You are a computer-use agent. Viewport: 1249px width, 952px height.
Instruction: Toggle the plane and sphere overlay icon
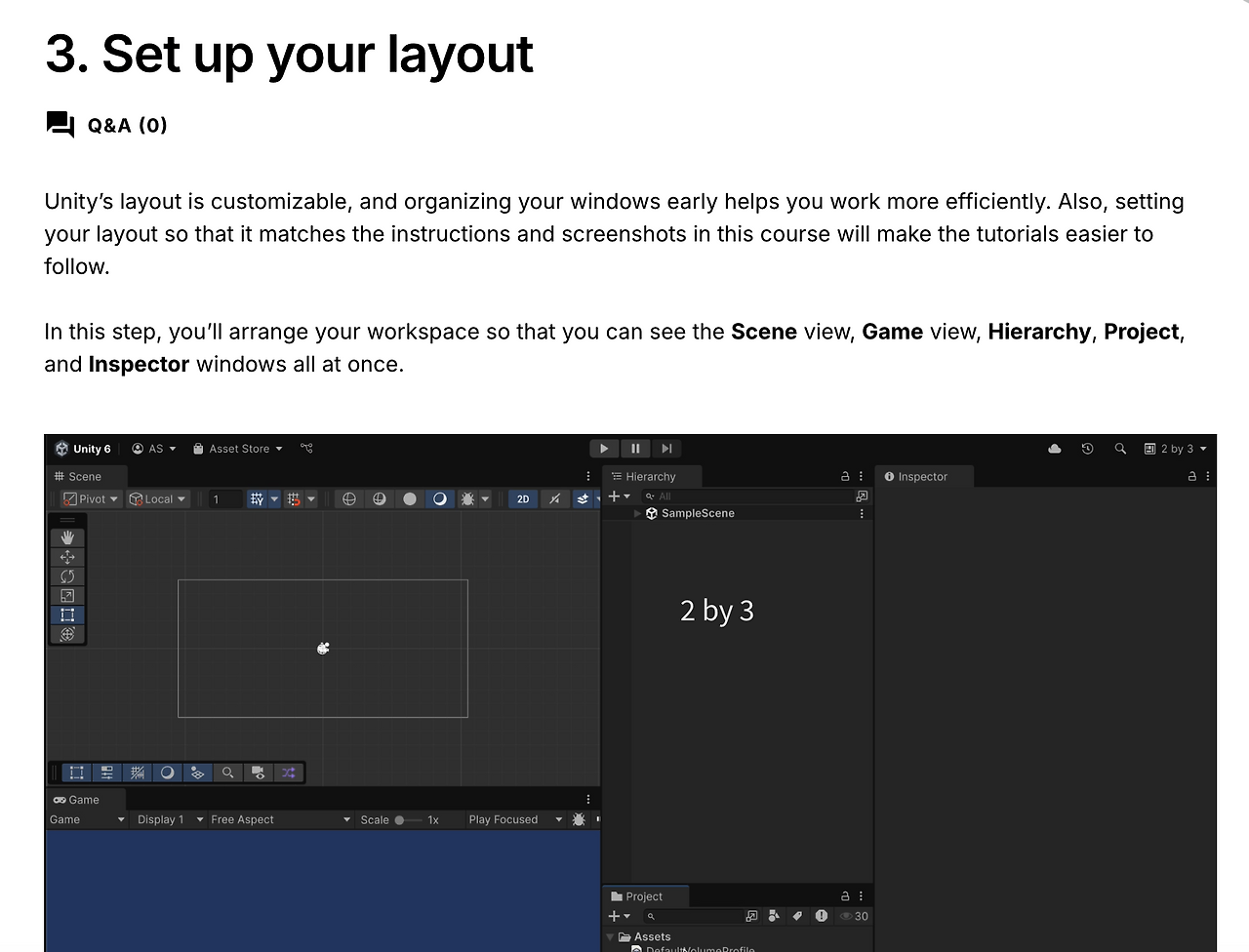(x=197, y=773)
